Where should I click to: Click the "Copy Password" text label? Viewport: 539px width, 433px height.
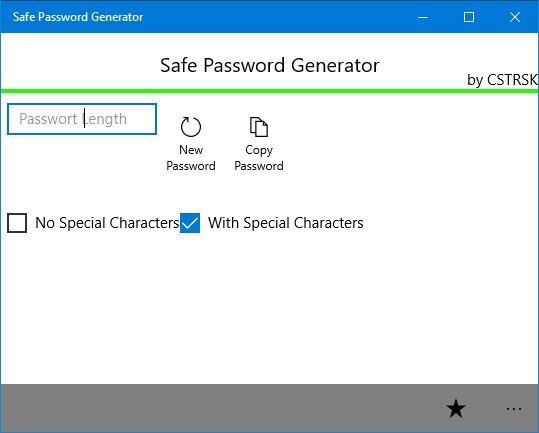[x=259, y=158]
